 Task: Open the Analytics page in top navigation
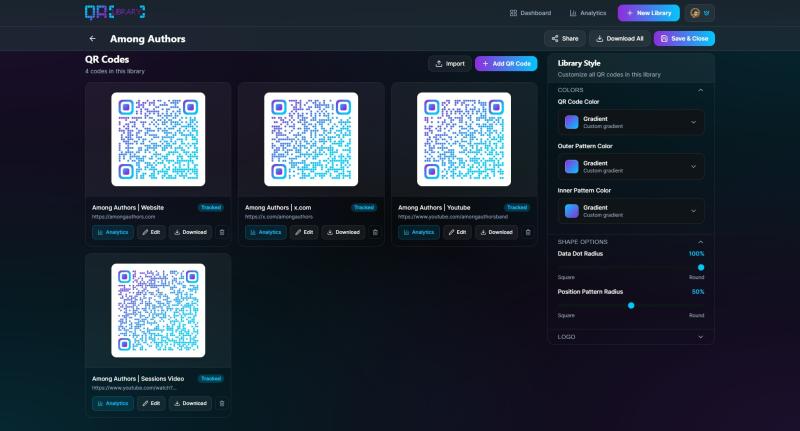point(588,13)
